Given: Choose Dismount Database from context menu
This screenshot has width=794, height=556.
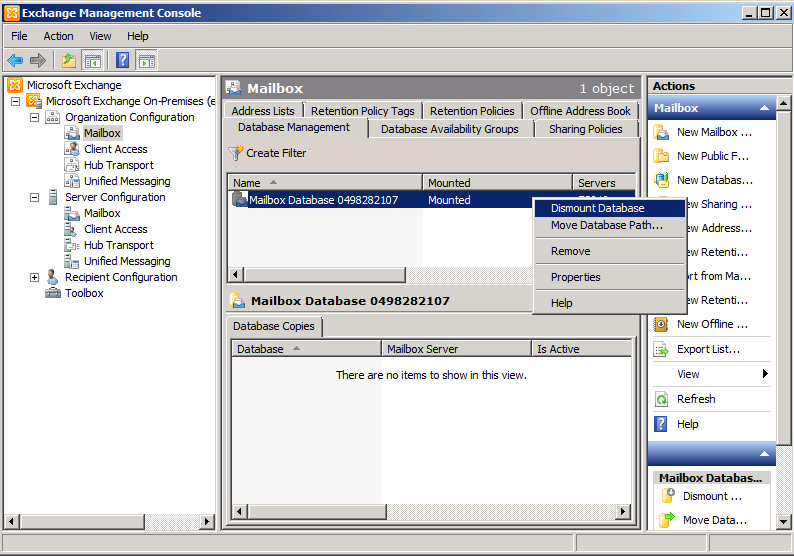Looking at the screenshot, I should coord(597,208).
